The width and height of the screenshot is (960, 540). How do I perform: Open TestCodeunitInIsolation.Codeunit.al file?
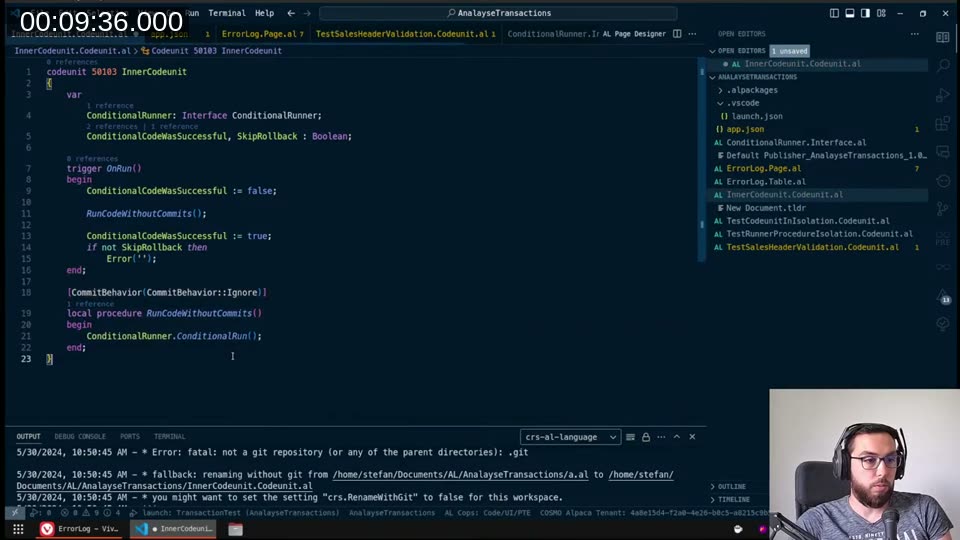click(808, 221)
